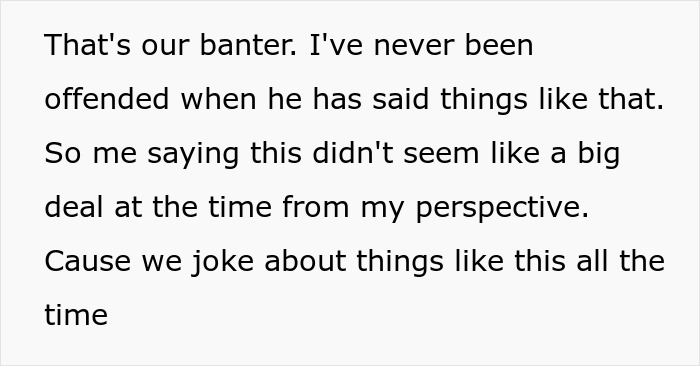Select the word "from"
700x366 pixels.
tap(316, 207)
